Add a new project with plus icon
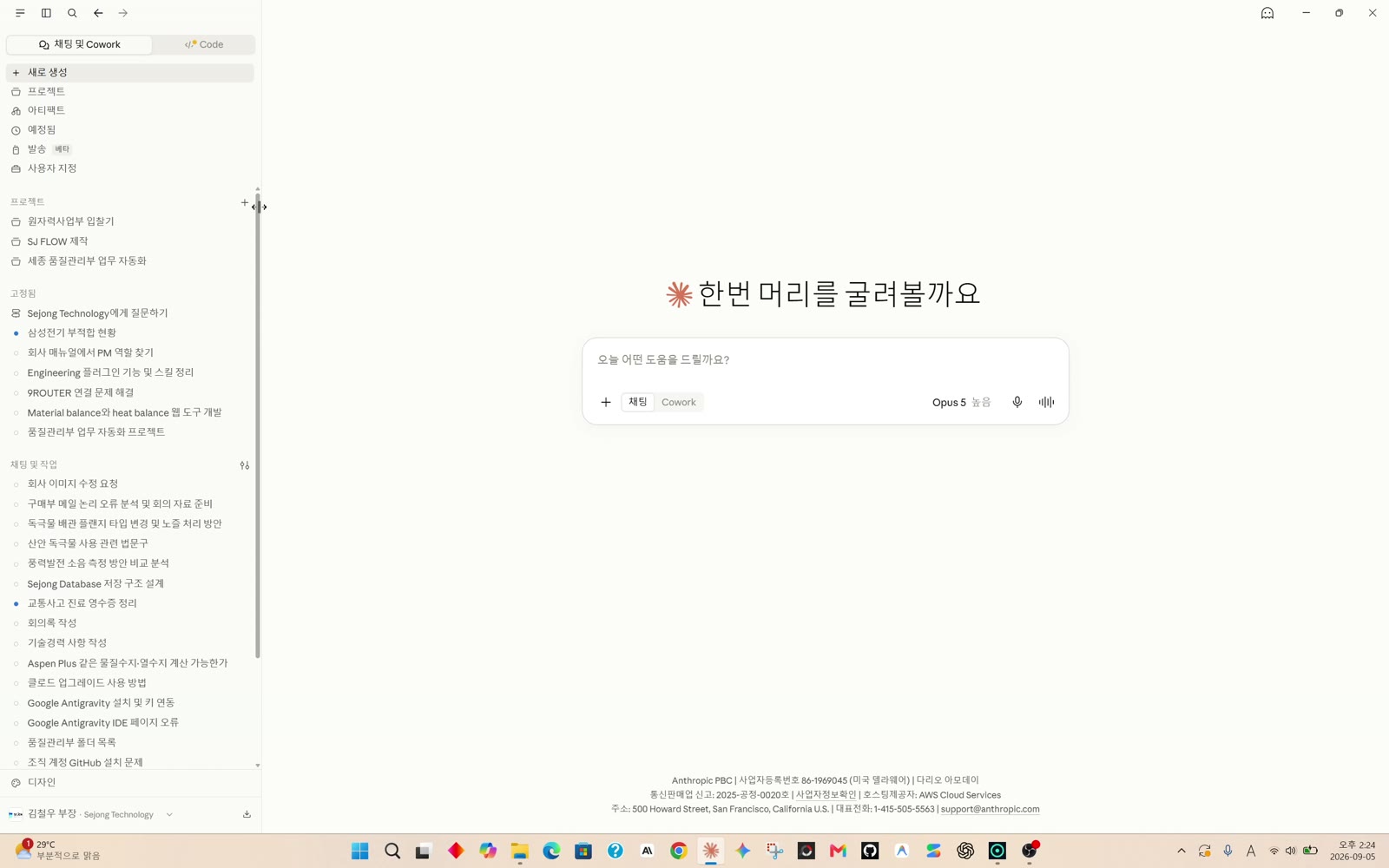This screenshot has height=868, width=1389. pos(245,202)
